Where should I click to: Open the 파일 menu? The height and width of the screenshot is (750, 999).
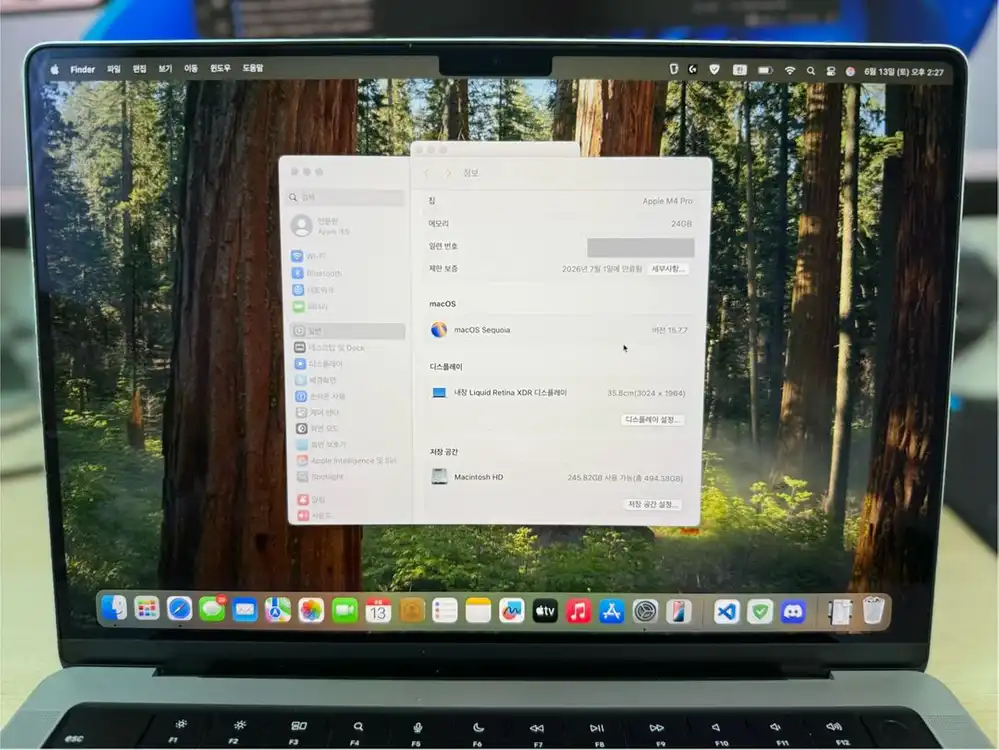coord(114,69)
